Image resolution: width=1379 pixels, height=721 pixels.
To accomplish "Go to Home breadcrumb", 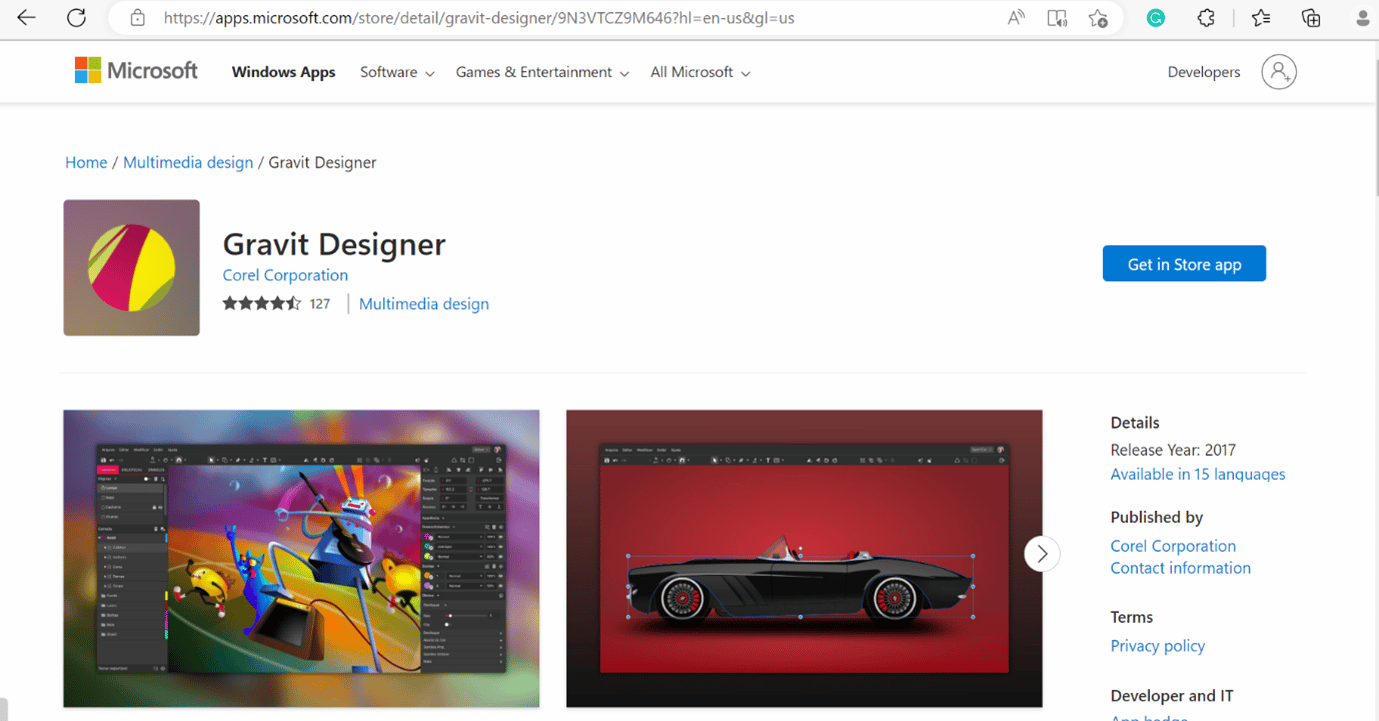I will pos(86,162).
